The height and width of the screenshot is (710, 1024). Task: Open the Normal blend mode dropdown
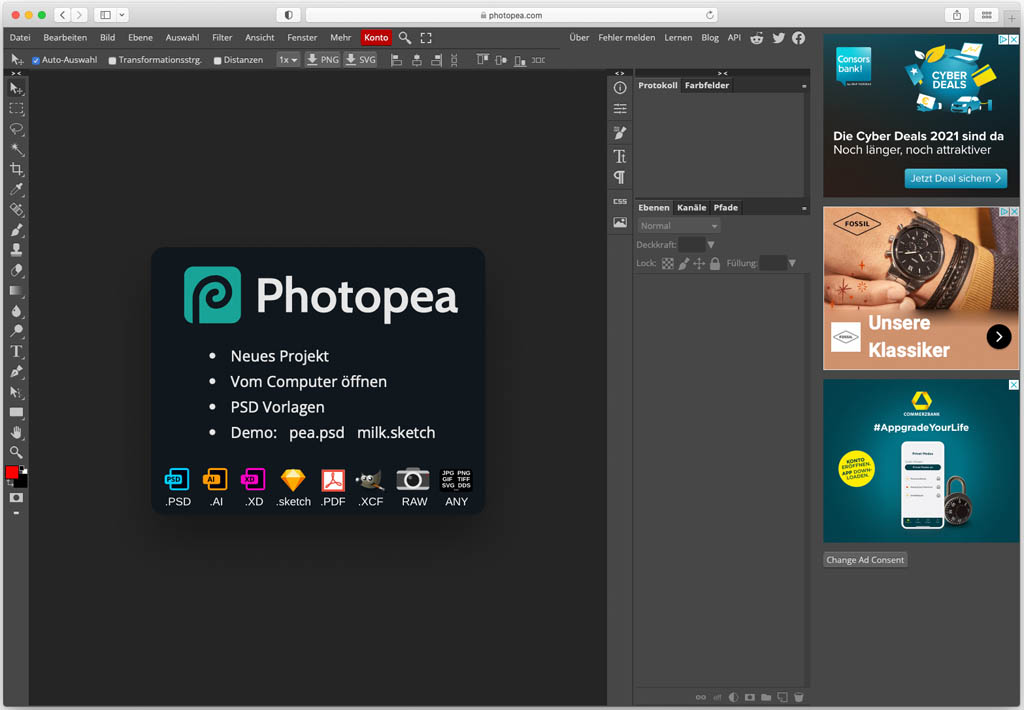679,225
